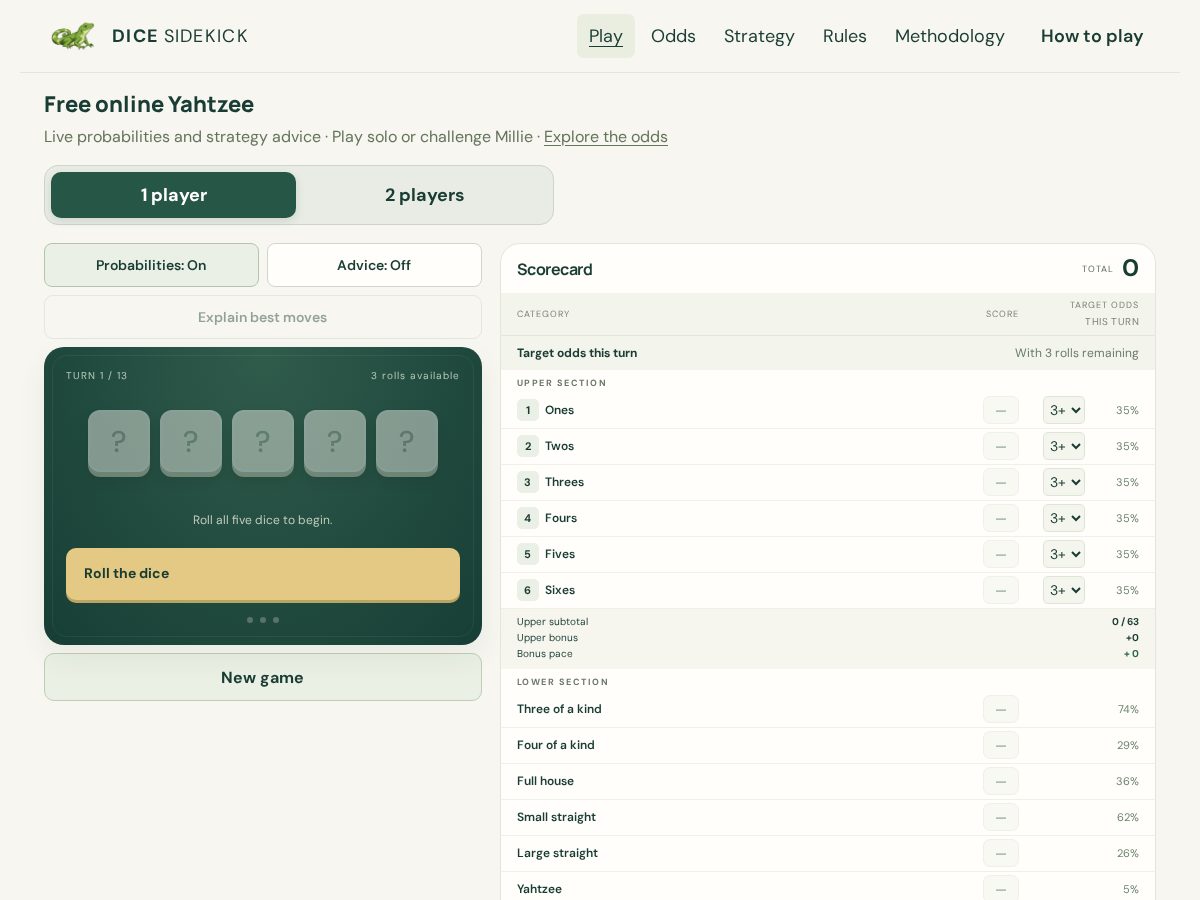
Task: Click How to play link
Action: (1092, 36)
